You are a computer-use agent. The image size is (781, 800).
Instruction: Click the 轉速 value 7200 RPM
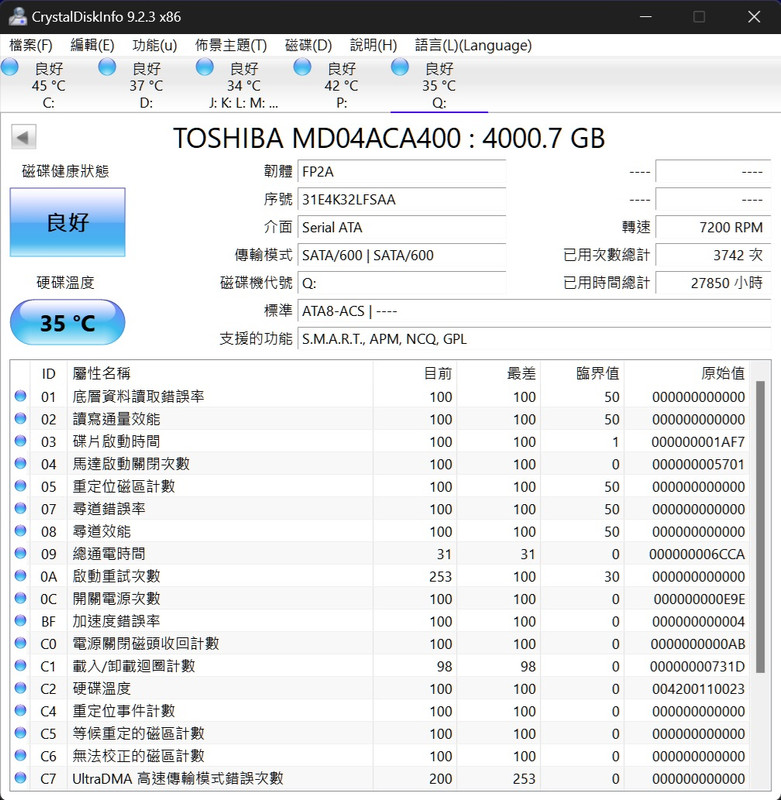tap(713, 227)
